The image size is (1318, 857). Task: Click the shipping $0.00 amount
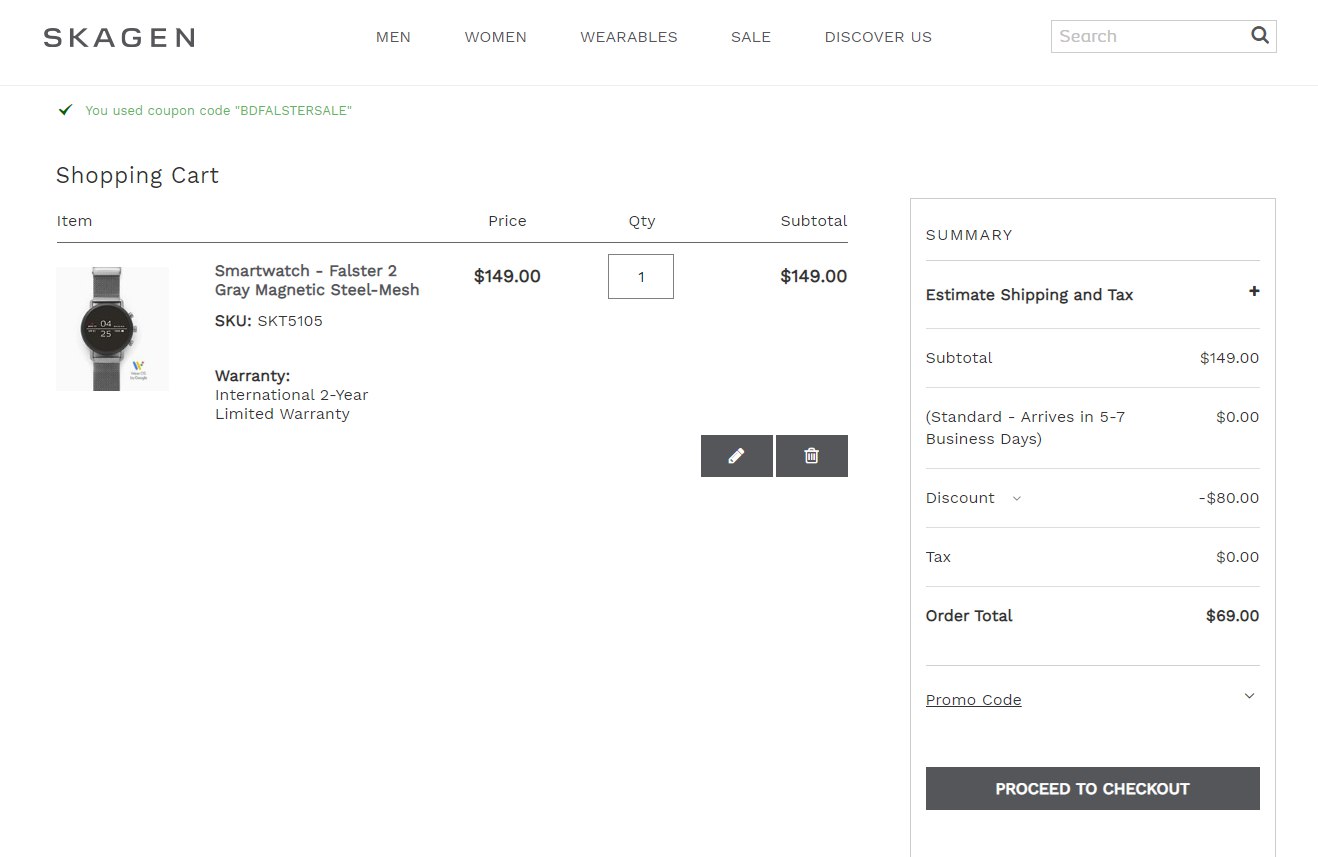pos(1238,417)
